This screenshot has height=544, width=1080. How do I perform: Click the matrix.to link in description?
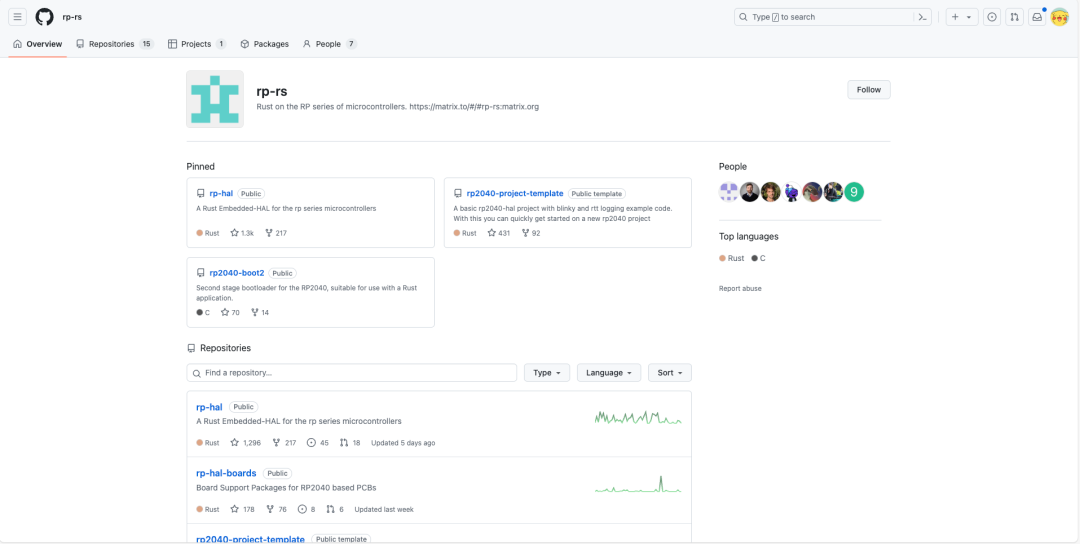click(474, 107)
